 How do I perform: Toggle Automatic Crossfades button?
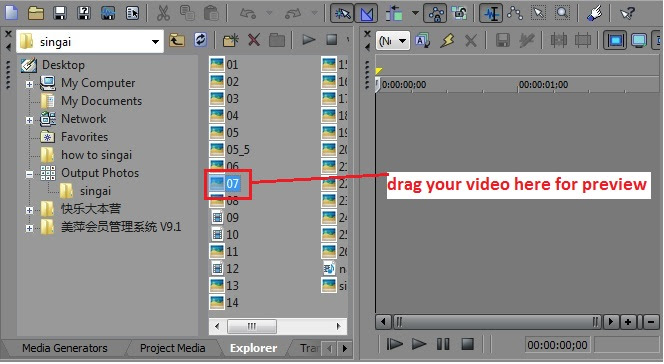pos(366,14)
